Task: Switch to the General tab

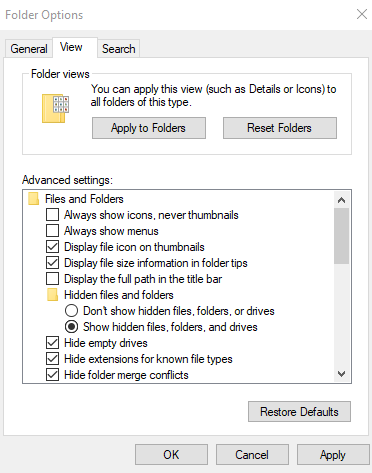Action: click(x=29, y=49)
